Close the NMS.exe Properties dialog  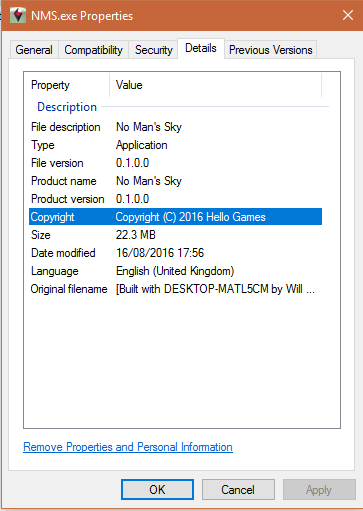[x=348, y=15]
